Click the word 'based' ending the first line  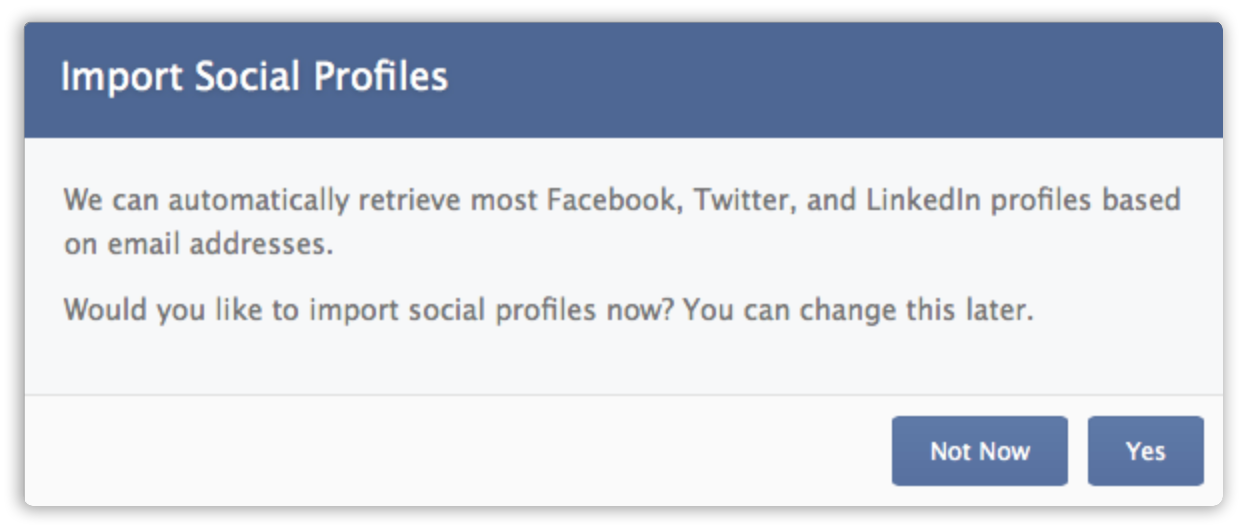pos(1142,200)
